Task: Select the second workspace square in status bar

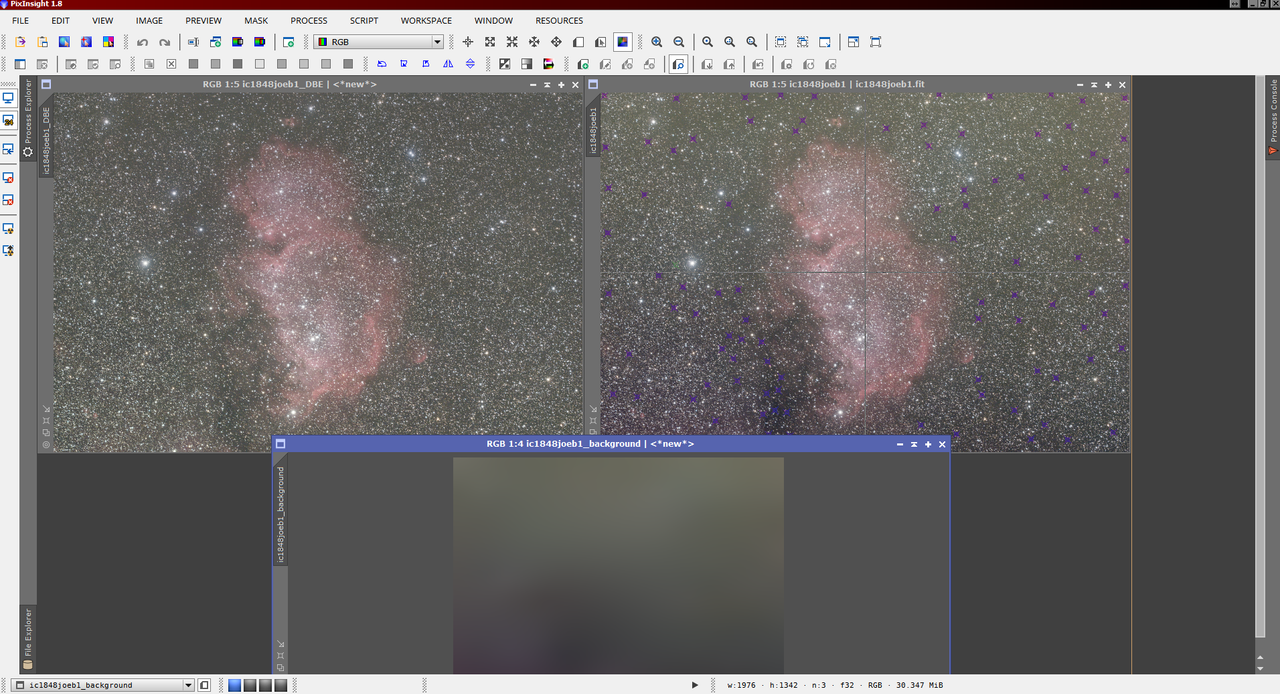Action: click(250, 685)
